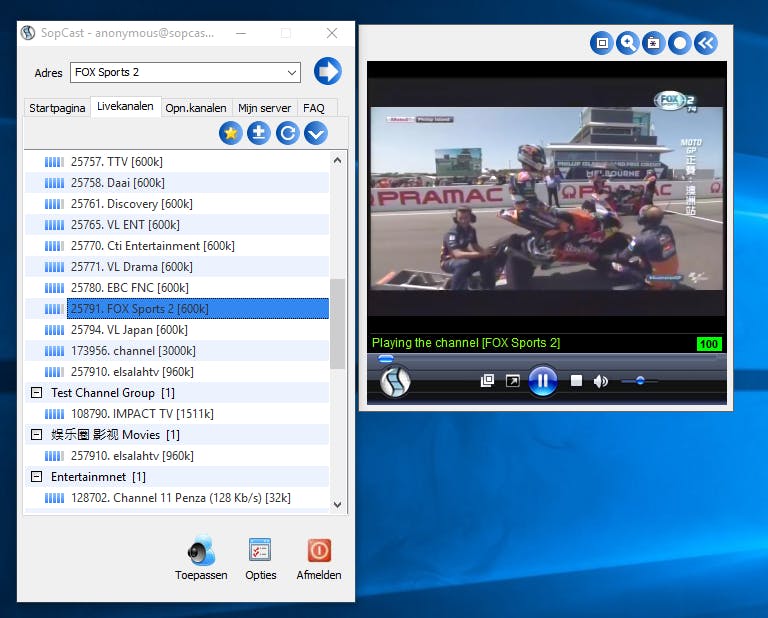The image size is (768, 618).
Task: Open the Adres dropdown arrow
Action: coord(292,72)
